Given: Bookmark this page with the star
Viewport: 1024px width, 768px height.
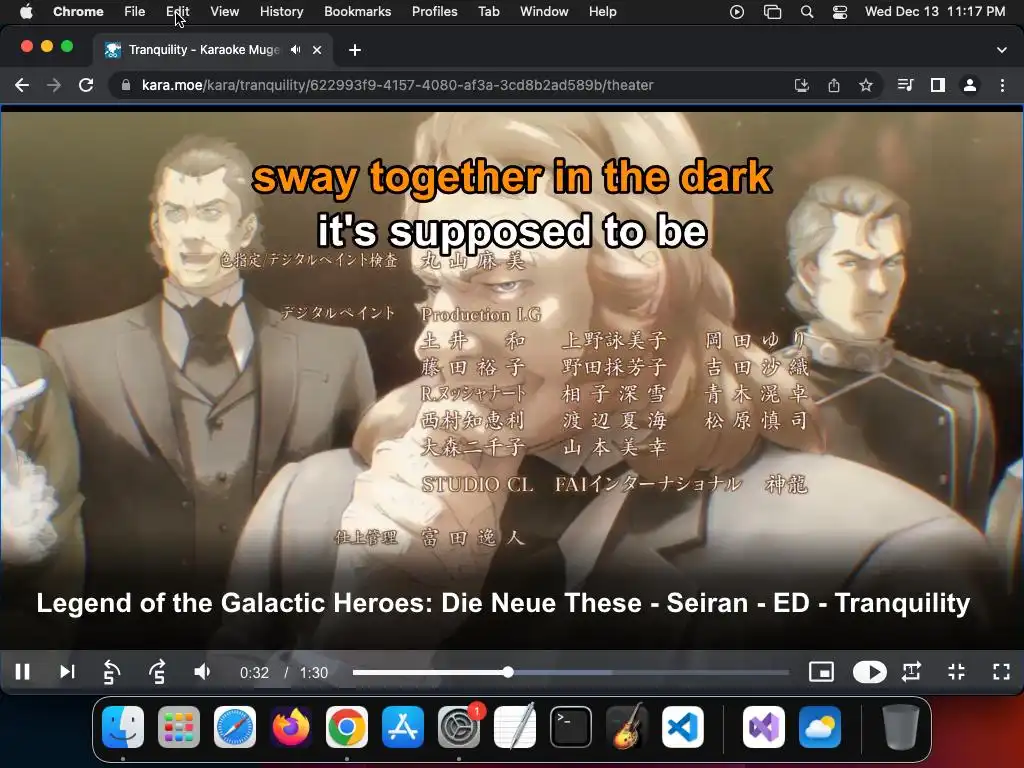Looking at the screenshot, I should click(866, 85).
